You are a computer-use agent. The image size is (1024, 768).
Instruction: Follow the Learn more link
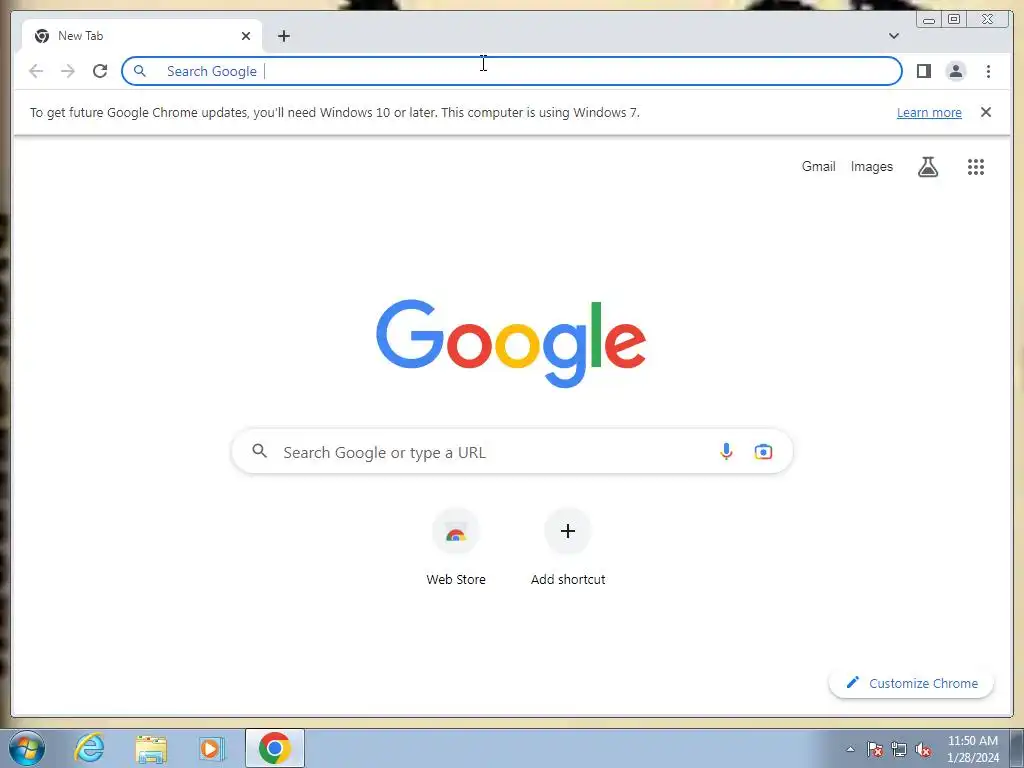coord(929,112)
